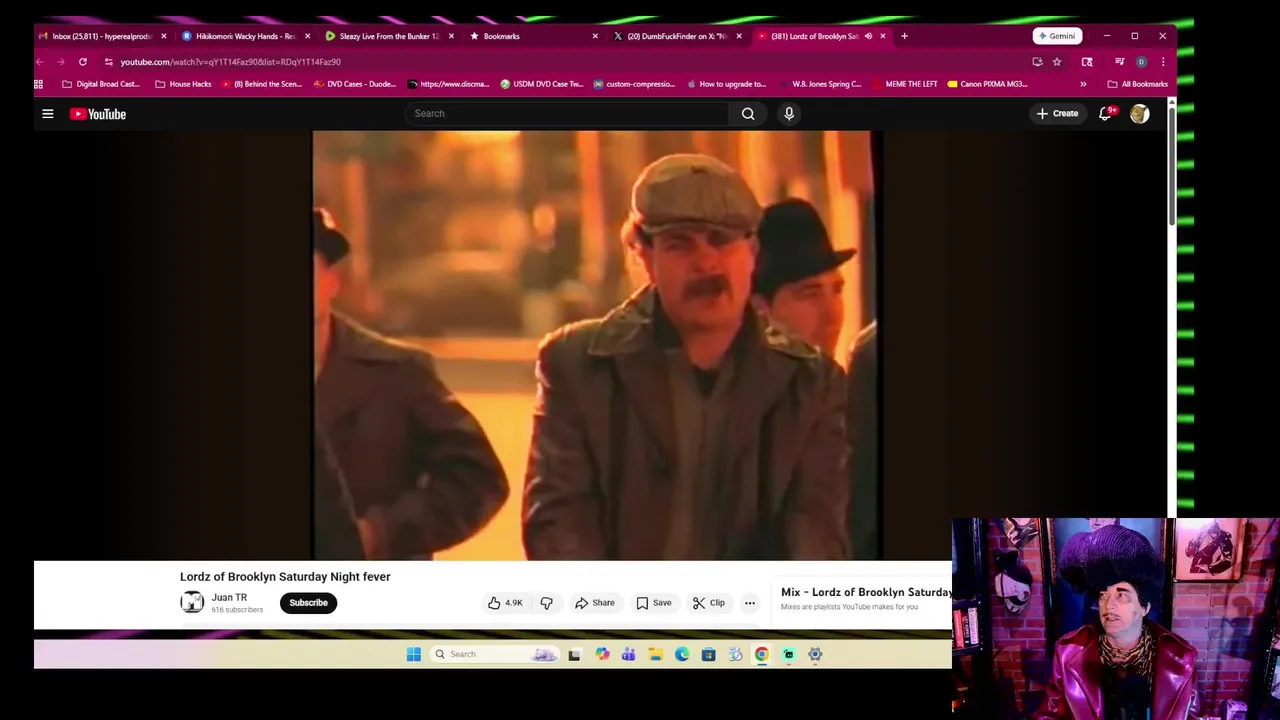The image size is (1280, 720).
Task: Click the YouTube Create button
Action: point(1057,114)
